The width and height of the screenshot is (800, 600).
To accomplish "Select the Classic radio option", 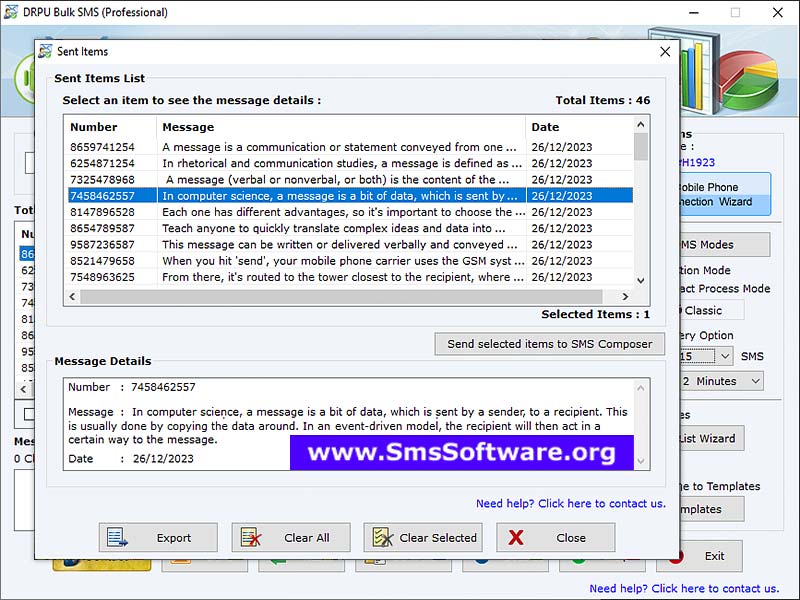I will (703, 311).
